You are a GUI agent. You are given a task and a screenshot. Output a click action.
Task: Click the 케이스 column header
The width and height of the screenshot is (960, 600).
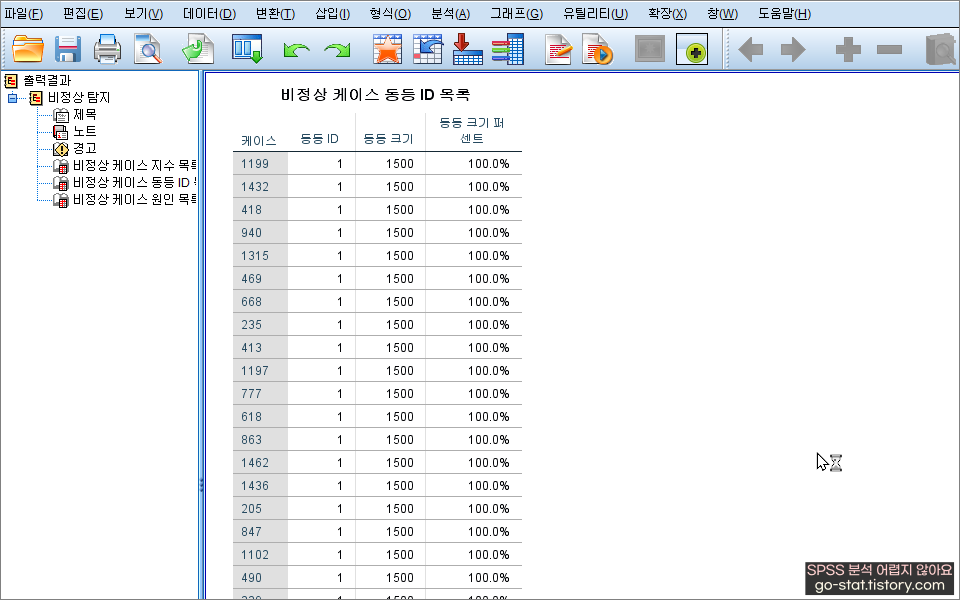(259, 140)
